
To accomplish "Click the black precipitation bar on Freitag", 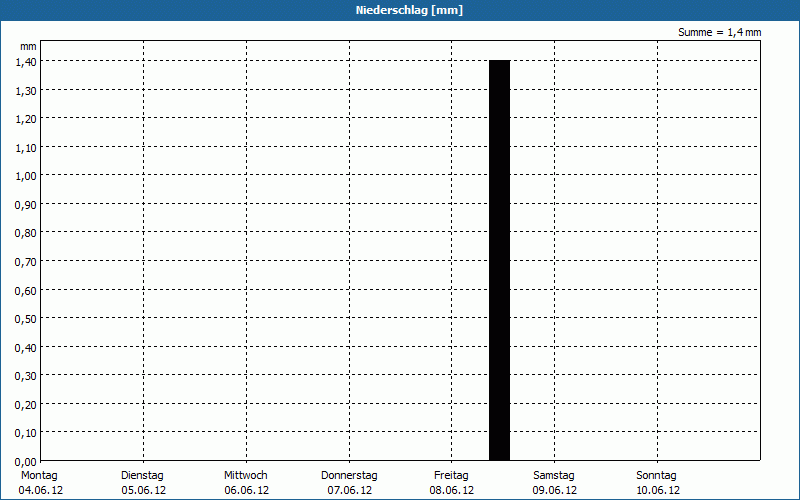I will (x=499, y=260).
